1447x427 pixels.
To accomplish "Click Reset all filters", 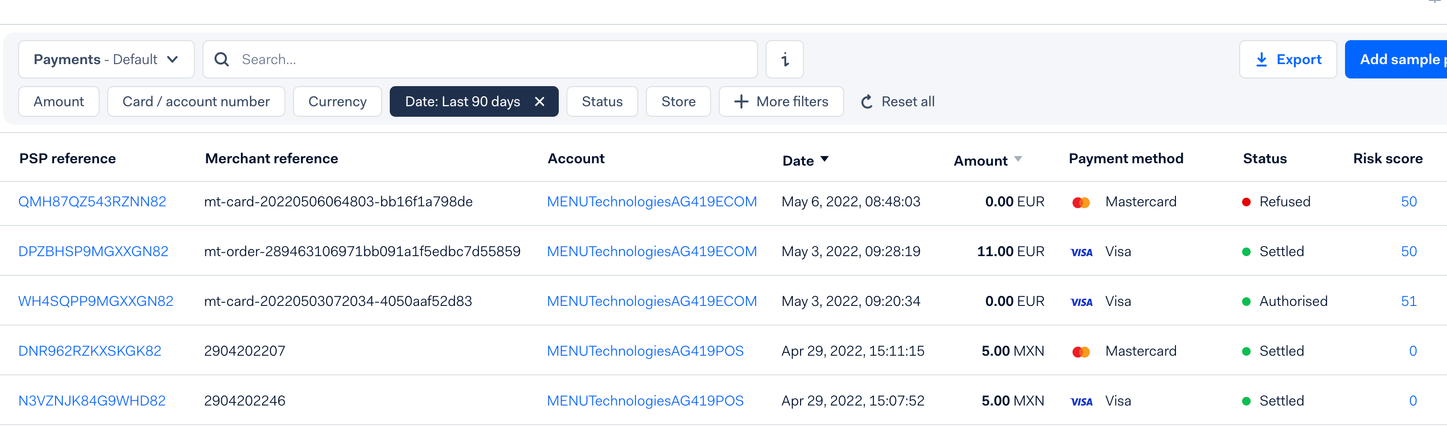I will coord(898,101).
